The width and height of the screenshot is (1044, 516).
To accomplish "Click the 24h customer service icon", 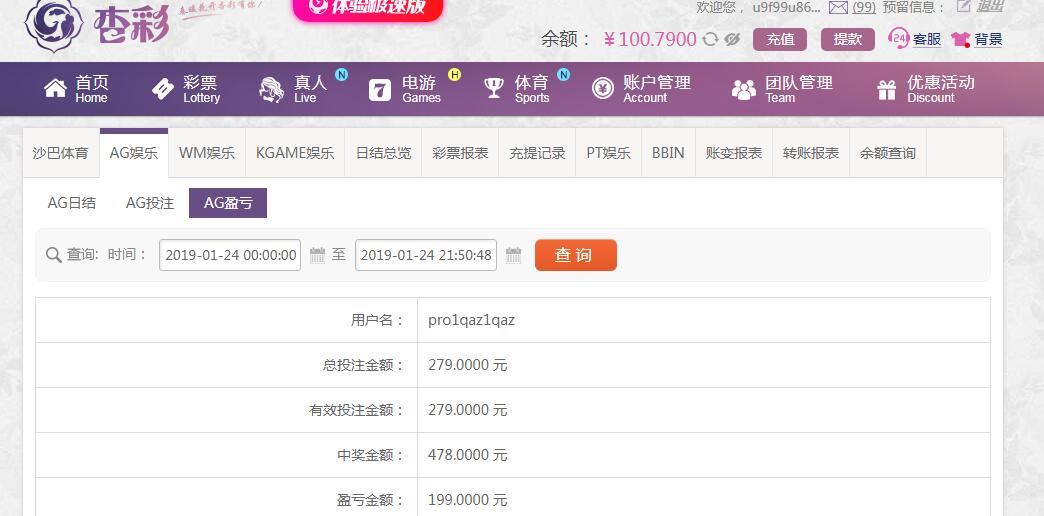I will [899, 38].
